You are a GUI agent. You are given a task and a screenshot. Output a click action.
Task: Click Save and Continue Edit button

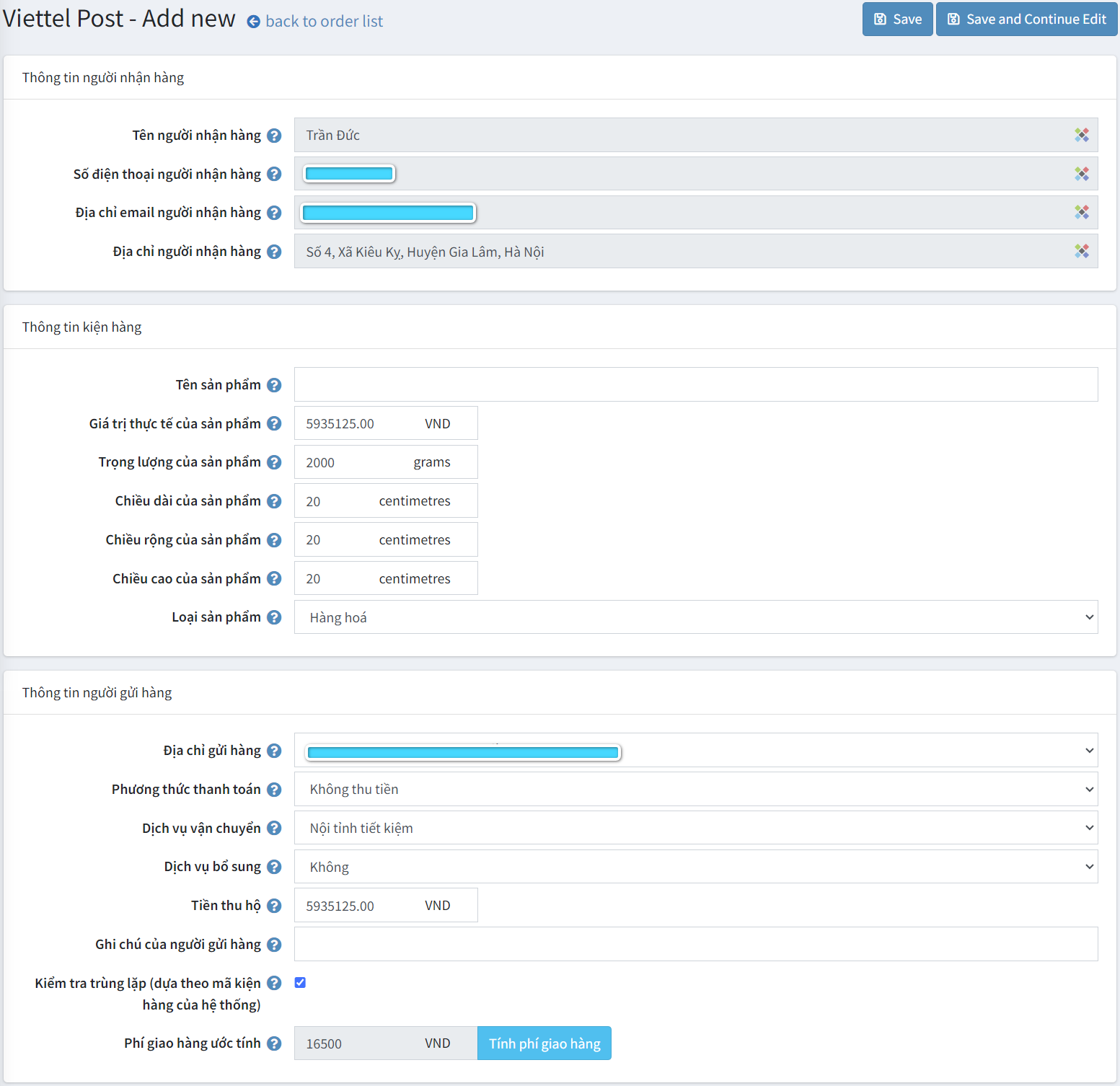1027,19
